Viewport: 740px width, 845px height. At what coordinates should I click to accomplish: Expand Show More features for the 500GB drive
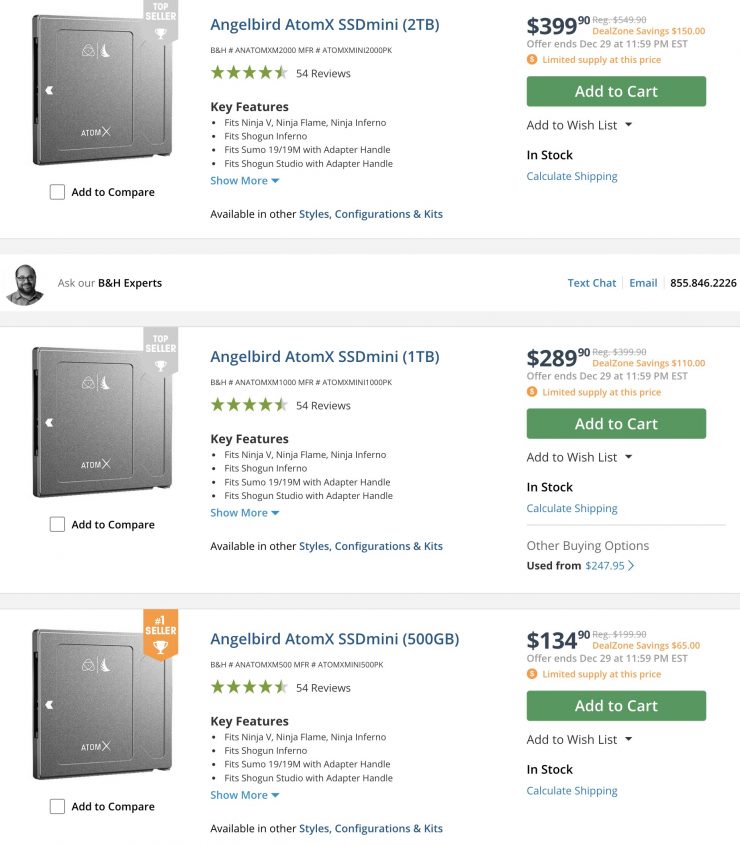pyautogui.click(x=244, y=795)
